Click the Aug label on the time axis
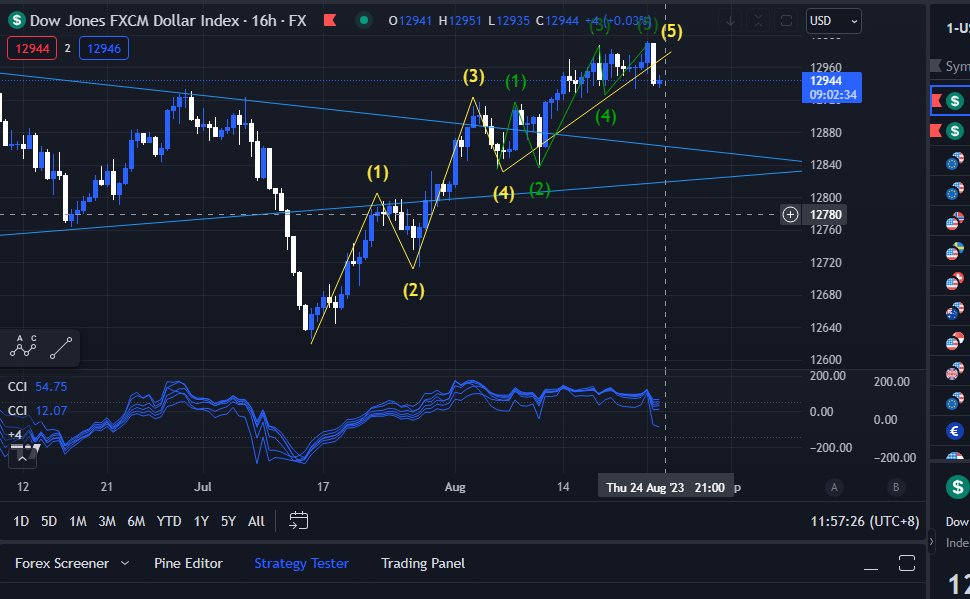This screenshot has width=970, height=599. pos(455,487)
